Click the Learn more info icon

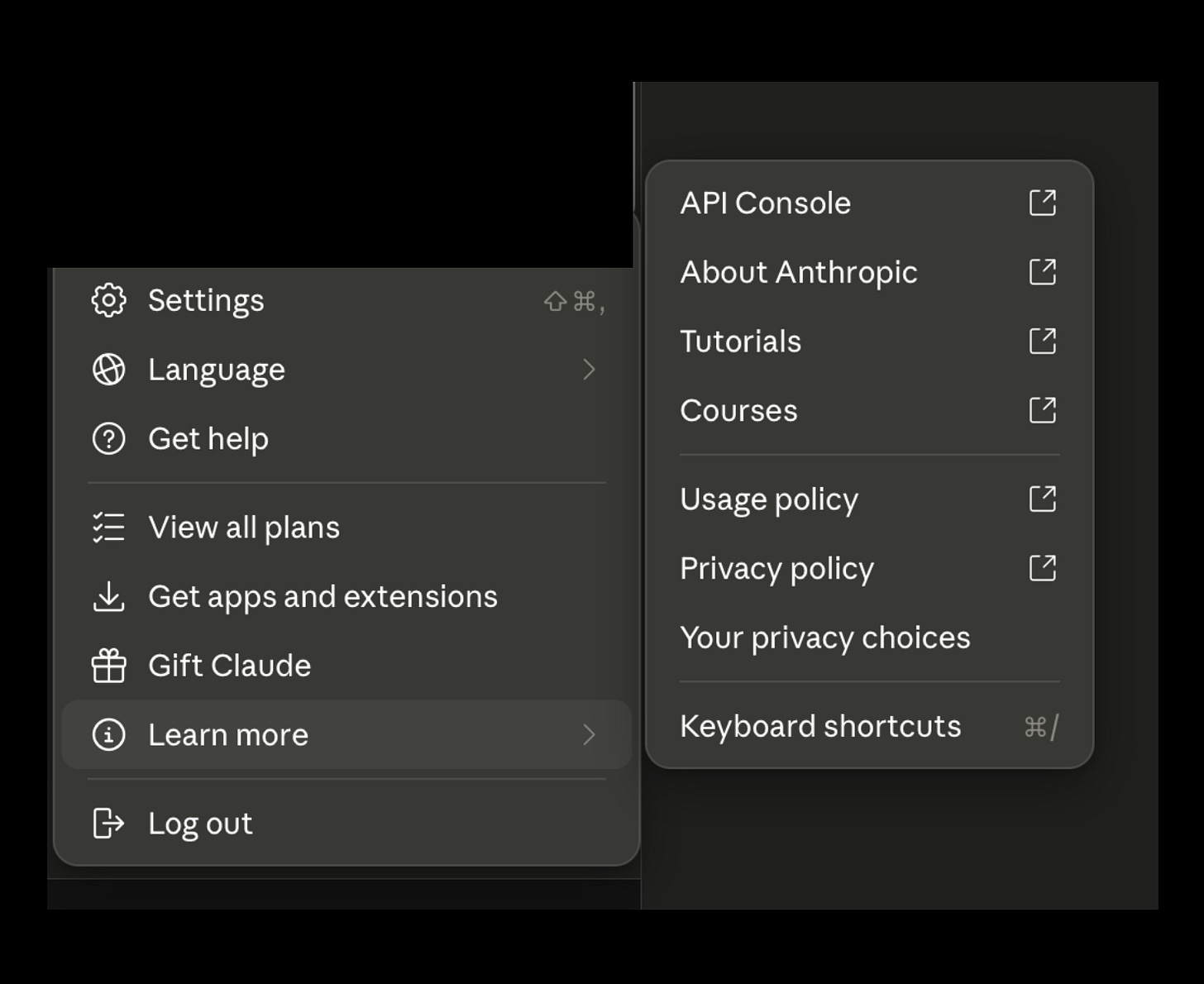[x=108, y=734]
